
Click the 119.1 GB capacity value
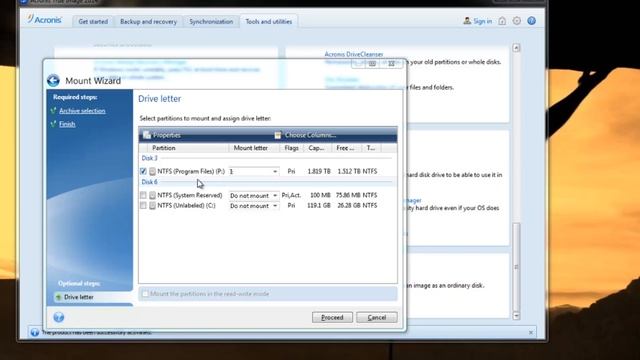[319, 205]
